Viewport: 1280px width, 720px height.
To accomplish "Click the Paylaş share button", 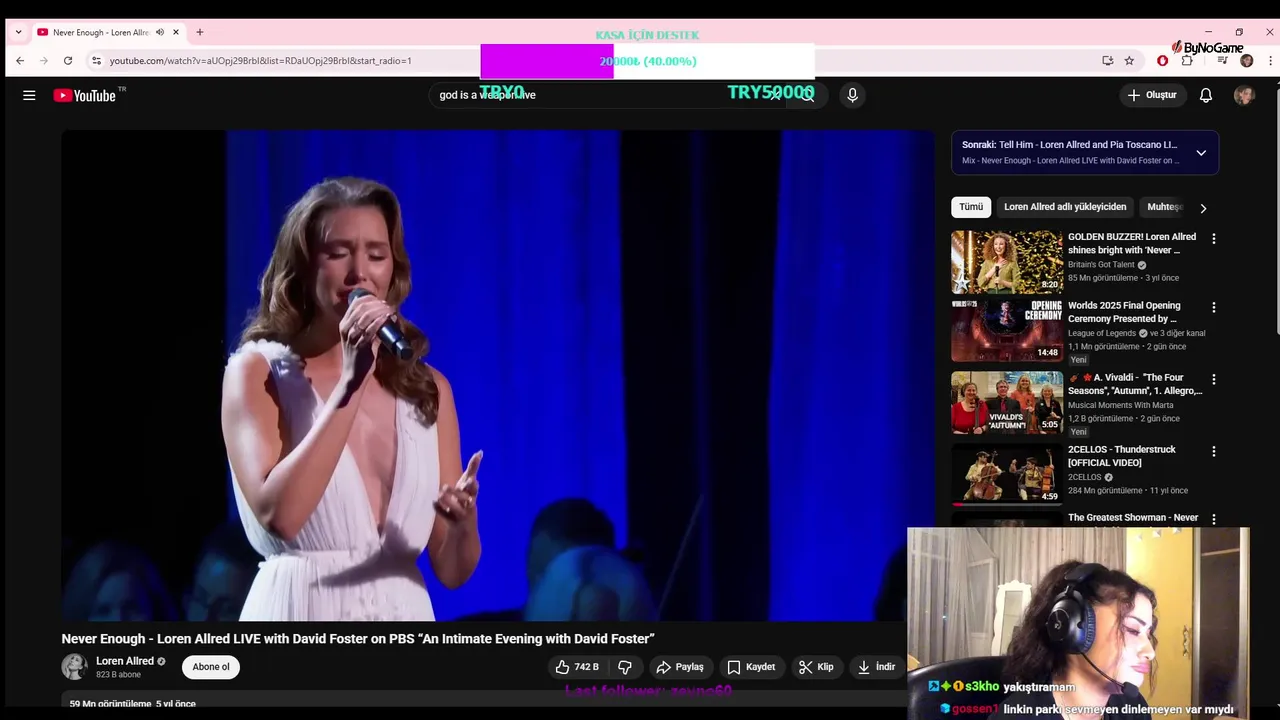I will click(x=680, y=667).
